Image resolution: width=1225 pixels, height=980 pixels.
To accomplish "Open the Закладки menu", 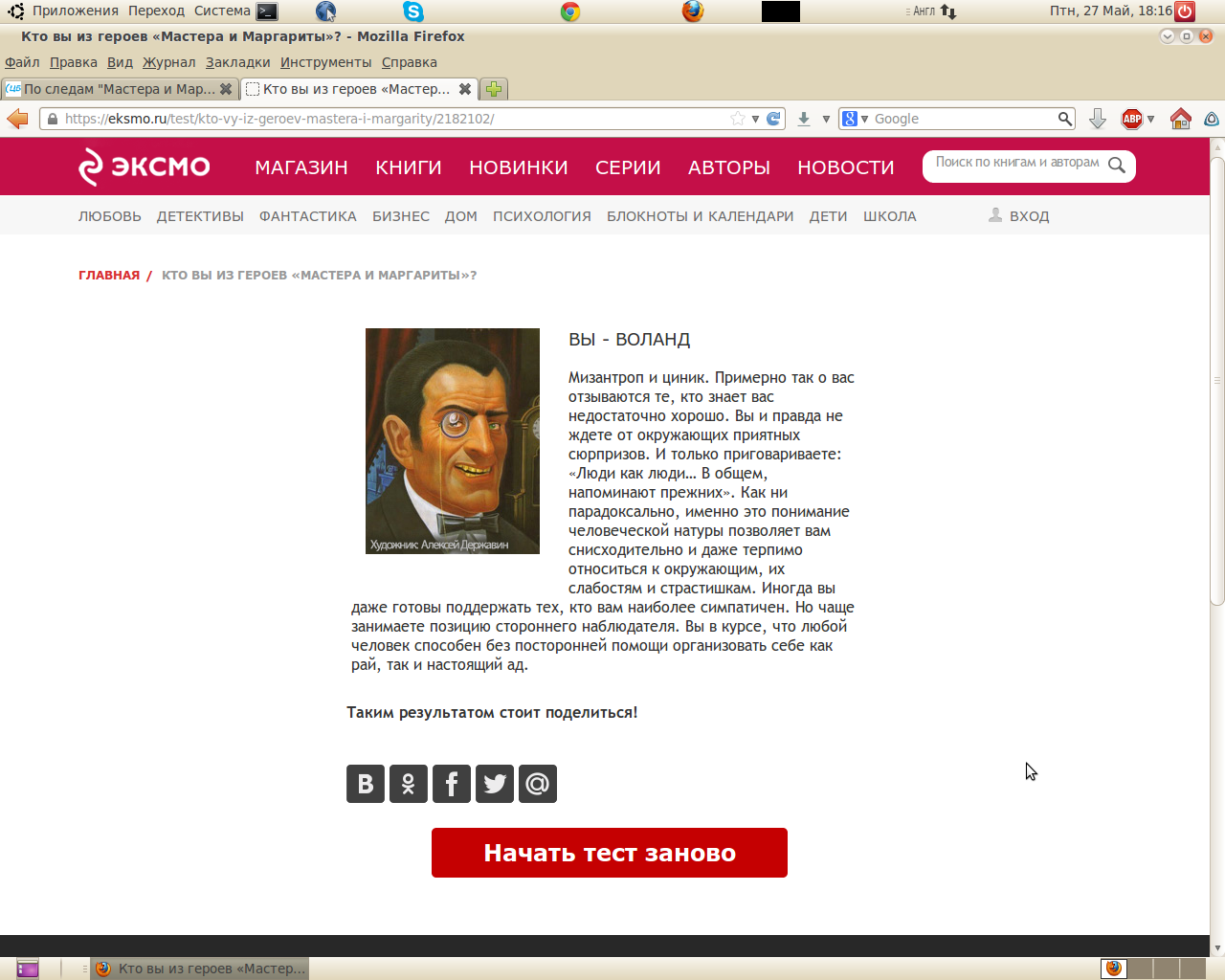I will [237, 62].
